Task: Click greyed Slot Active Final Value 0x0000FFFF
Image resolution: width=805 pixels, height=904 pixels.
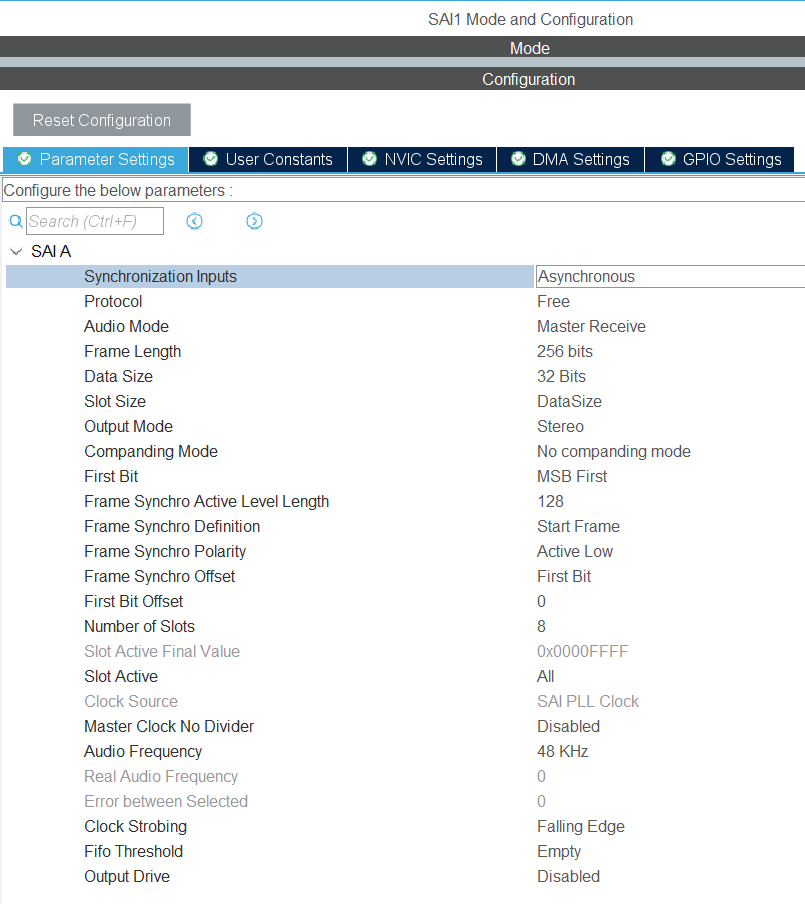Action: (x=582, y=651)
